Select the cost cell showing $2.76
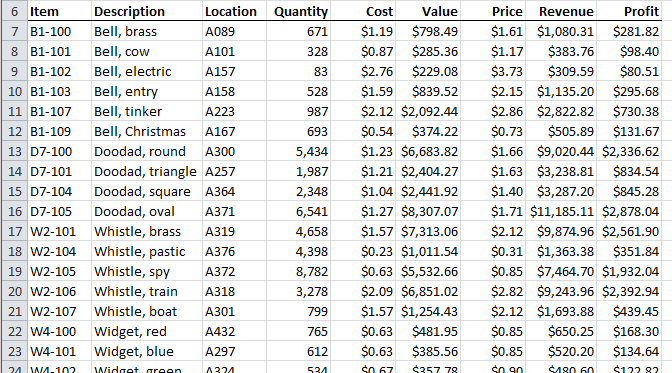Viewport: 672px width, 373px height. [x=363, y=71]
